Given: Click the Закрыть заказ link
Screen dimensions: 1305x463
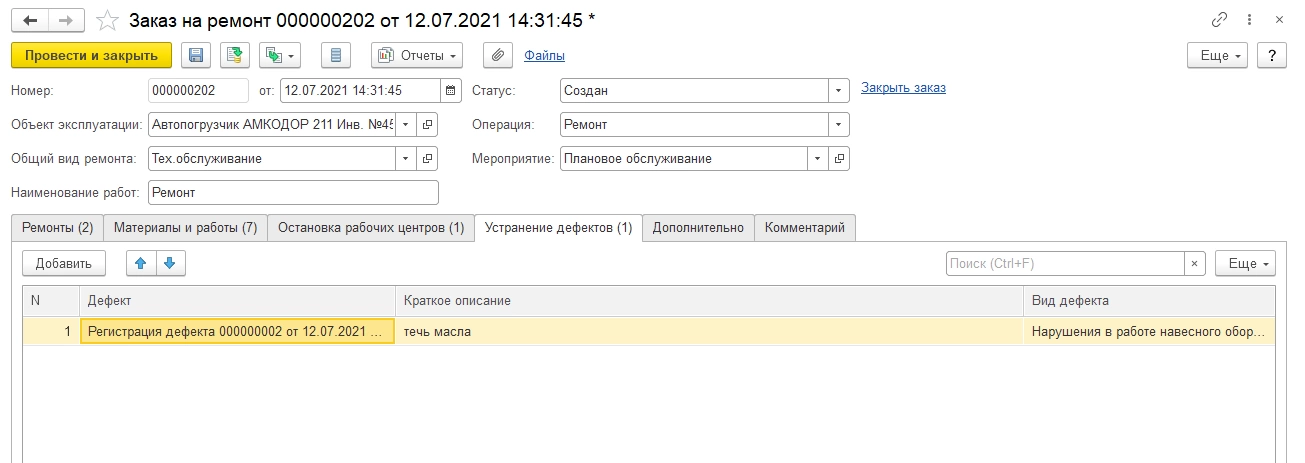Looking at the screenshot, I should click(903, 88).
